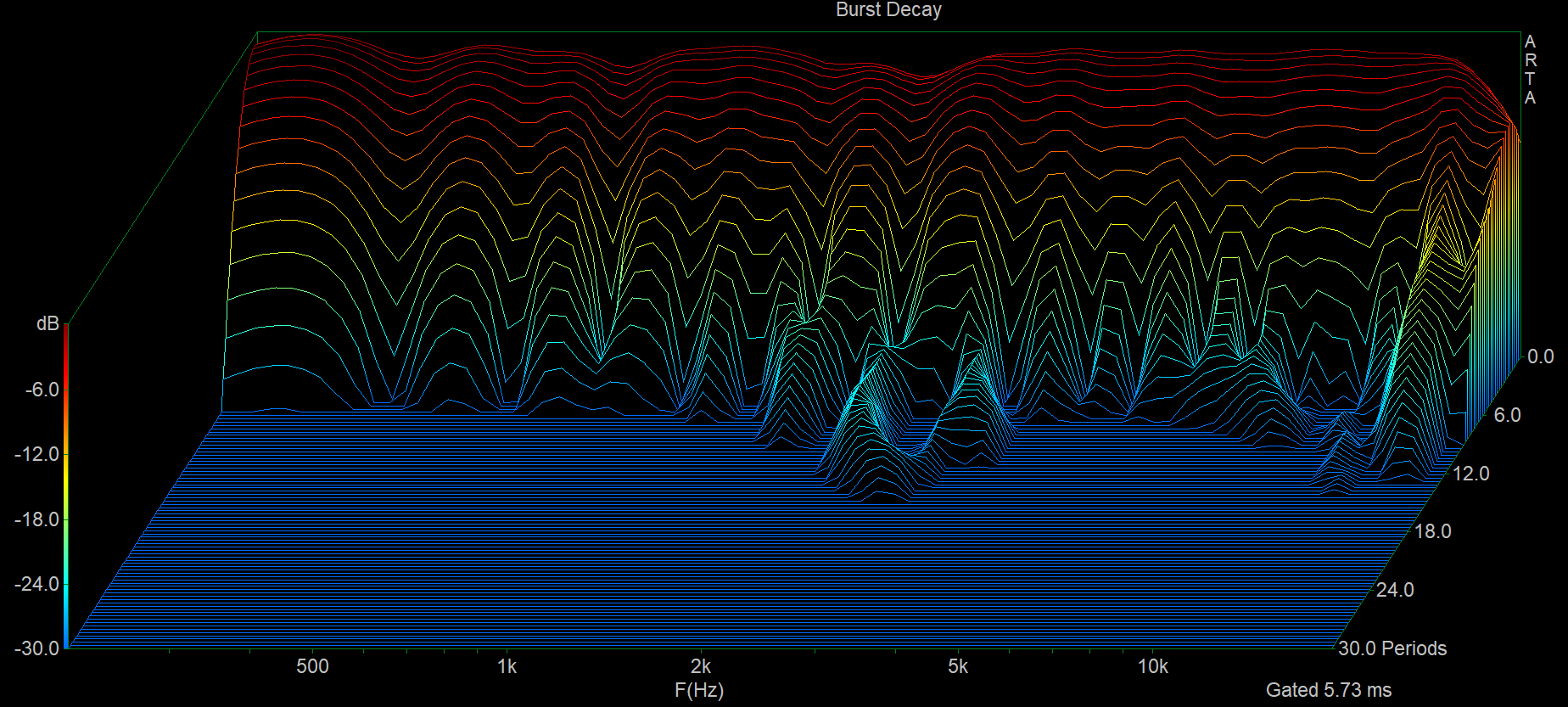Click the 24.0 periods axis label
The height and width of the screenshot is (707, 1568).
1395,590
